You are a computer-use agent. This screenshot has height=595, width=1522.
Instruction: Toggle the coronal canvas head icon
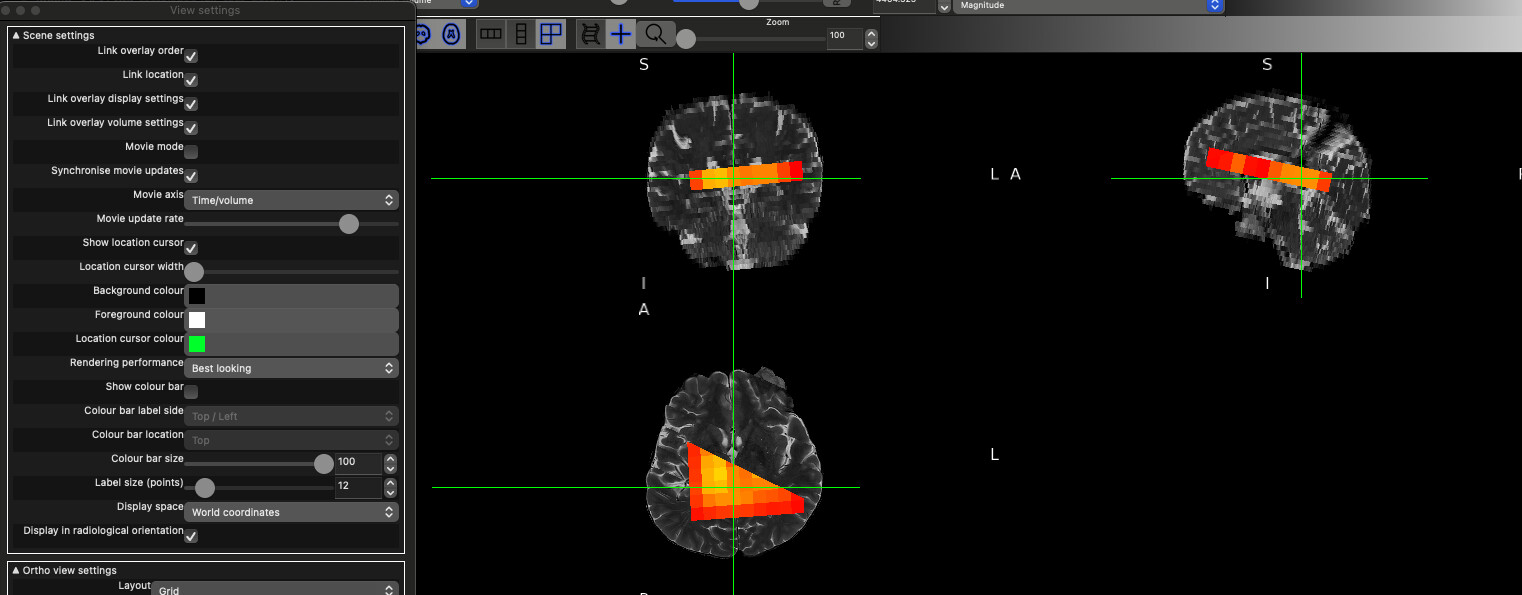click(423, 34)
